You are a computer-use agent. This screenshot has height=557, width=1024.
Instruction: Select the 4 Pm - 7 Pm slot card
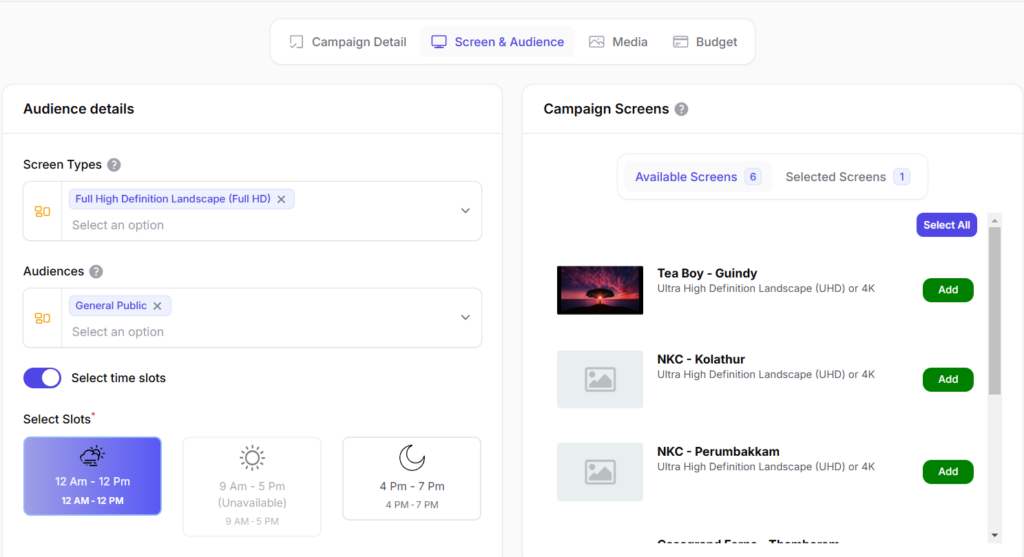pos(411,479)
